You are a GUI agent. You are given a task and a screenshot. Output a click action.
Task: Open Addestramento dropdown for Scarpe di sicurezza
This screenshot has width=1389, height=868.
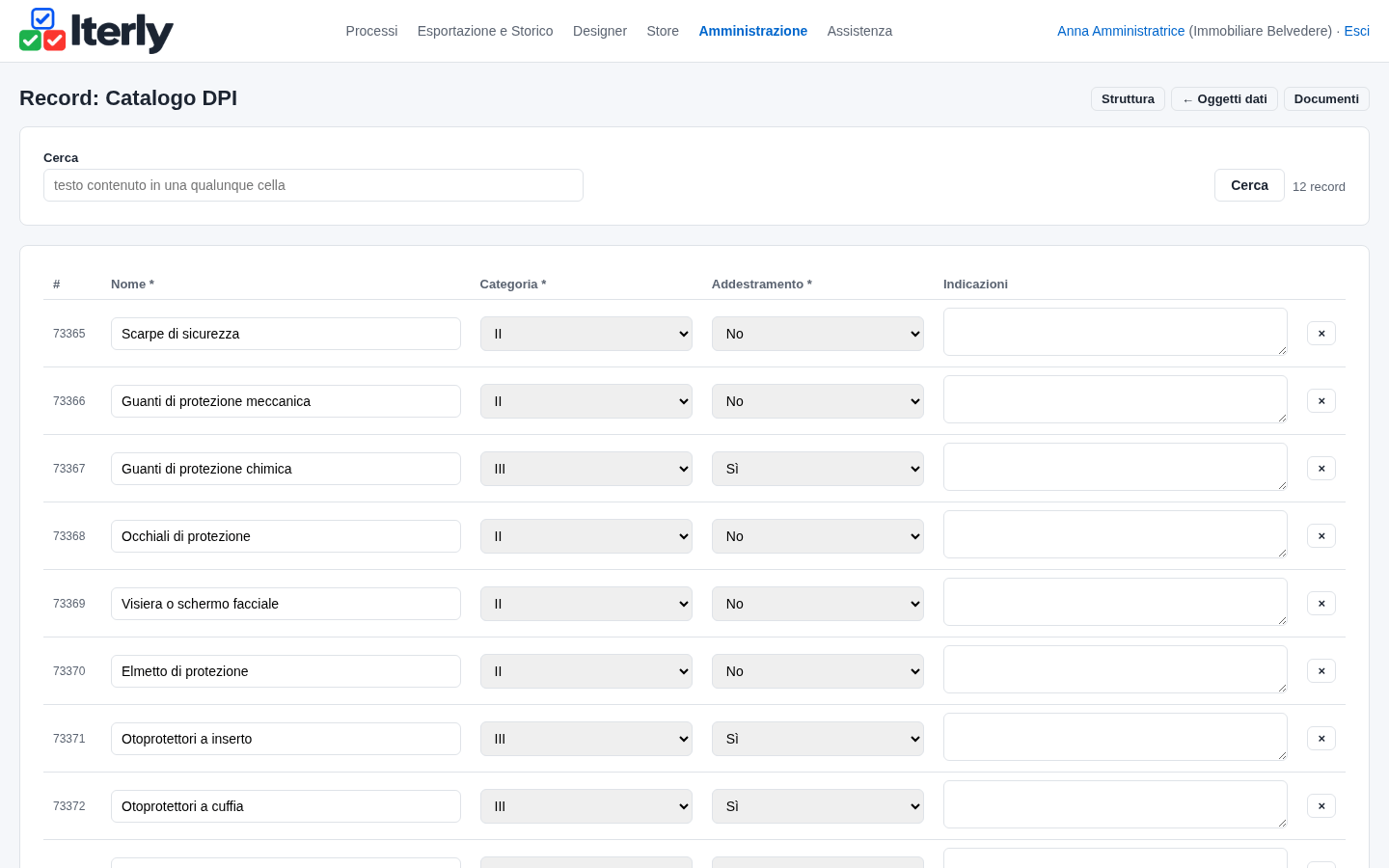pyautogui.click(x=818, y=334)
